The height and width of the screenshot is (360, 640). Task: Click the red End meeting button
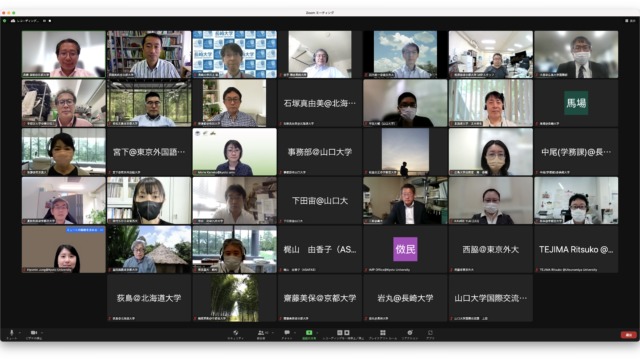629,335
